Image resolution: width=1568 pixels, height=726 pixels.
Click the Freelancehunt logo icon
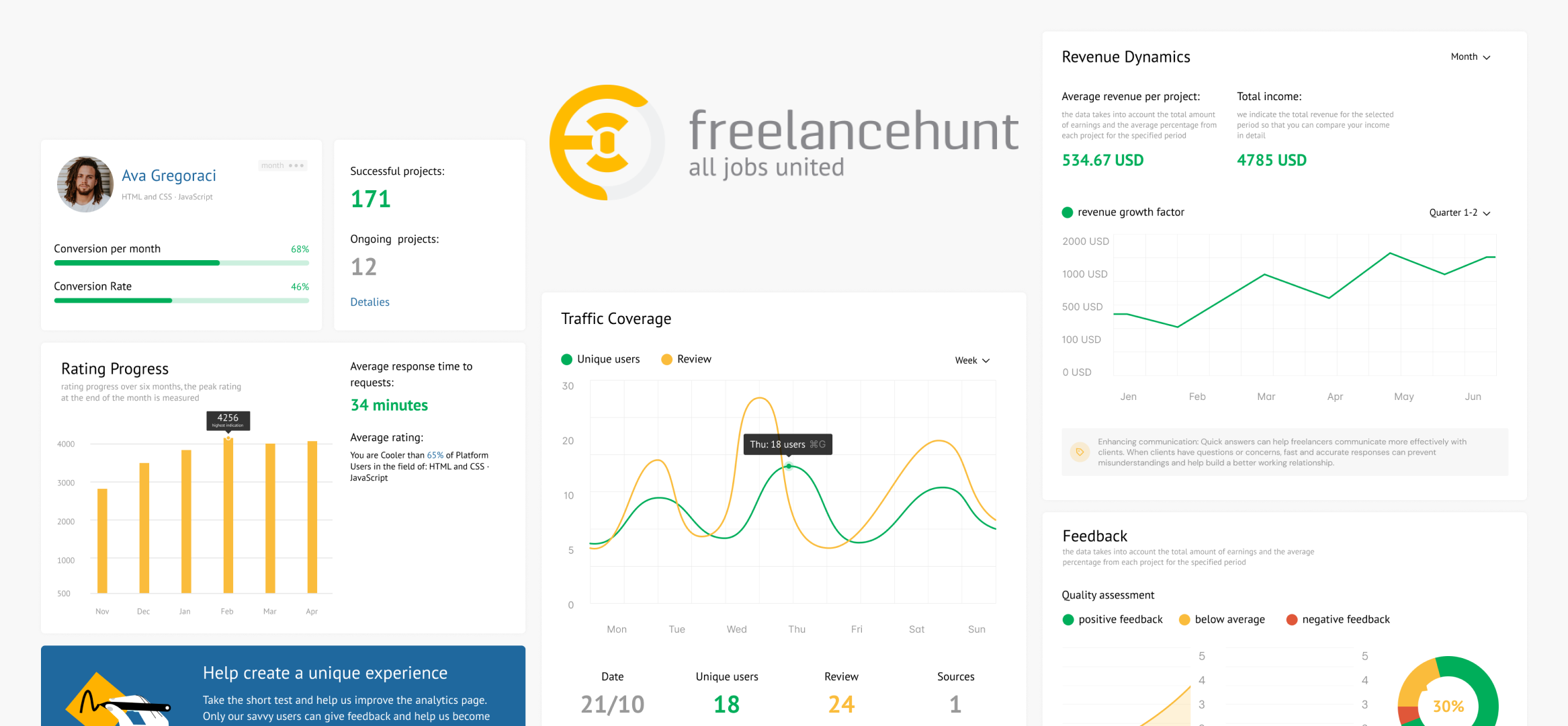pyautogui.click(x=606, y=143)
